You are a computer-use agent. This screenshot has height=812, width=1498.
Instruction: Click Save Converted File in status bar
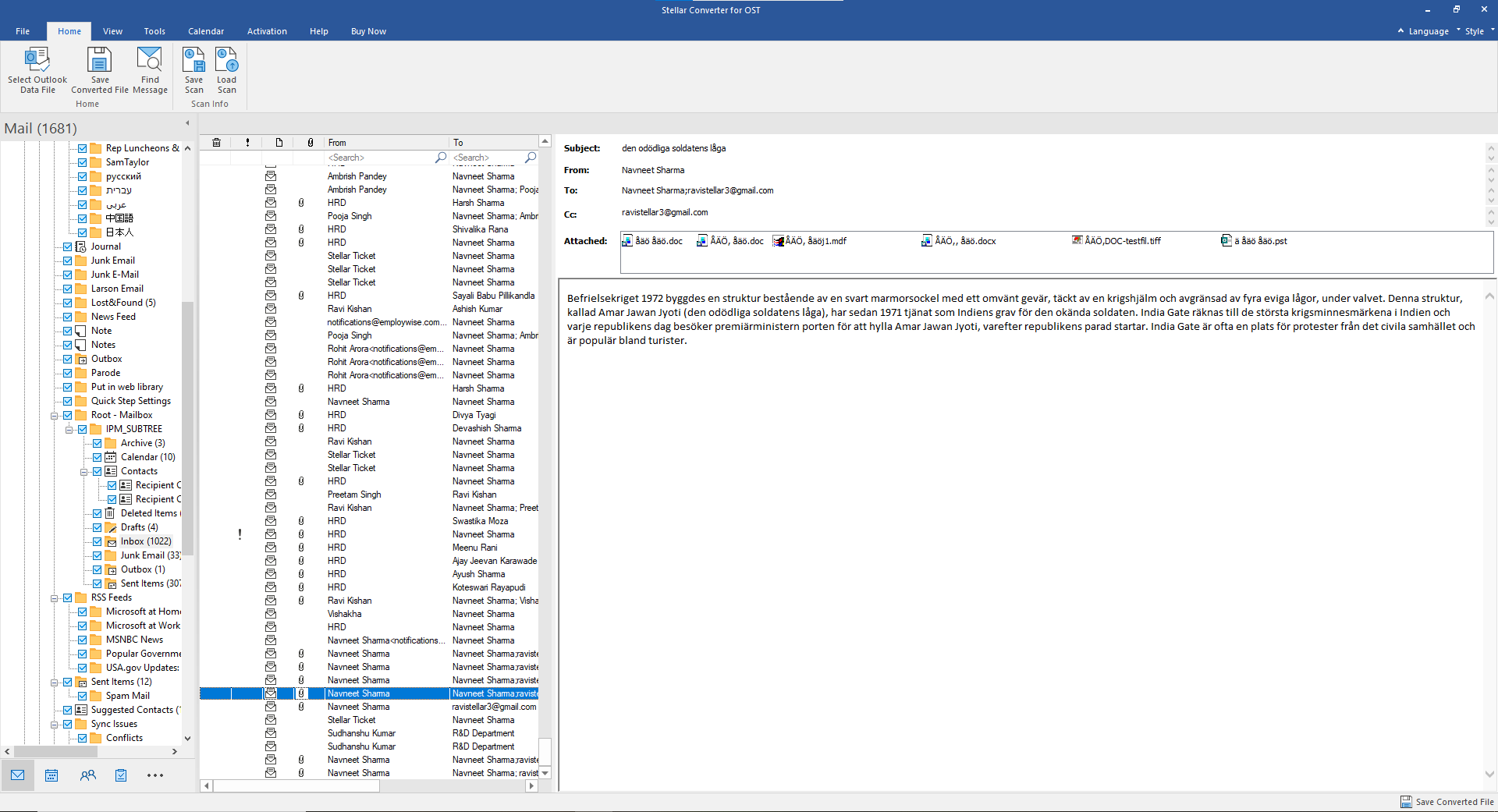click(x=1447, y=802)
